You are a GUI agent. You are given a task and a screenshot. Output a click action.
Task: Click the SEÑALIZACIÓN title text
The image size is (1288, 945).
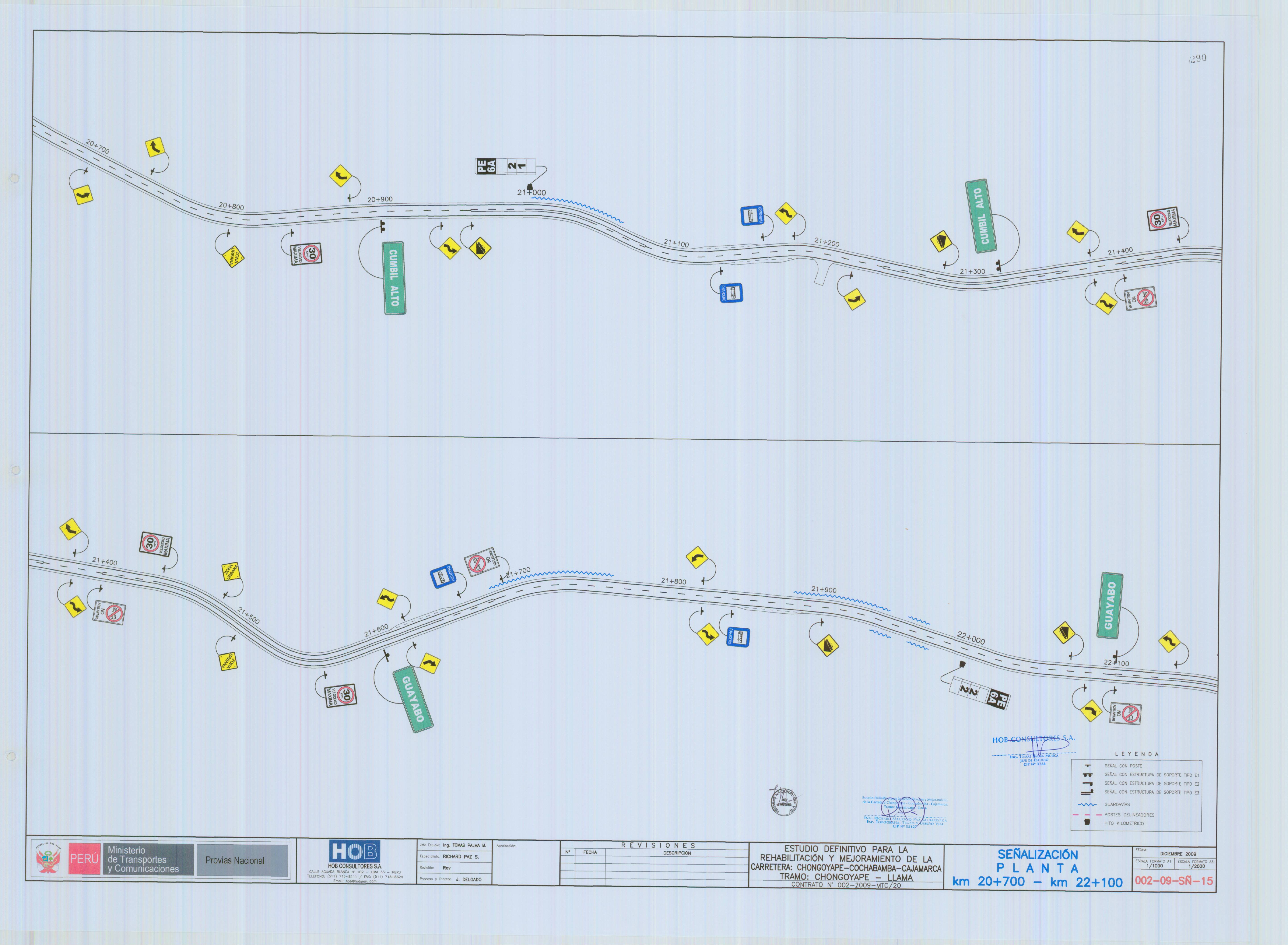[1037, 855]
